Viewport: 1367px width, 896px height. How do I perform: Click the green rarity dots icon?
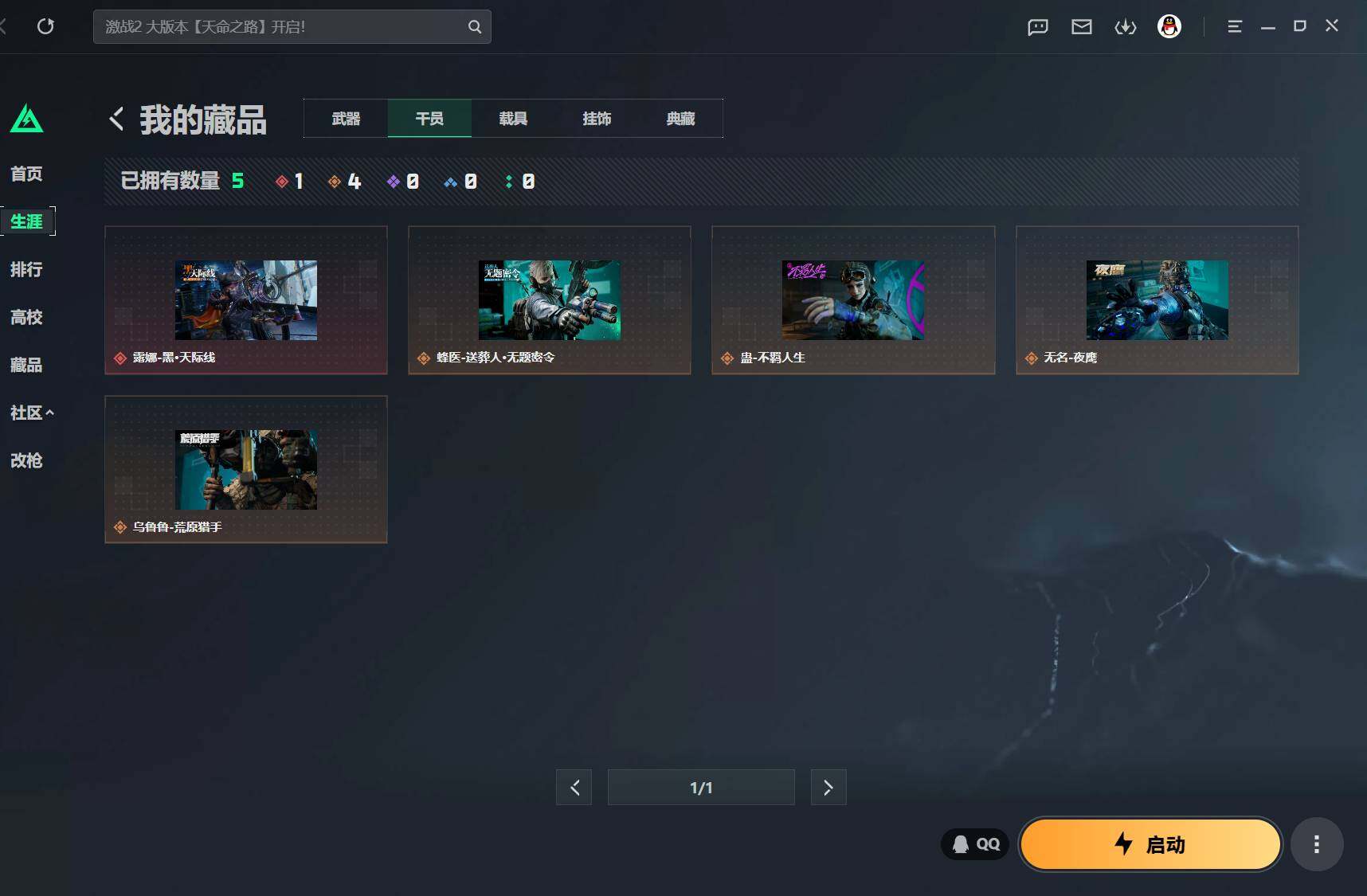tap(509, 182)
